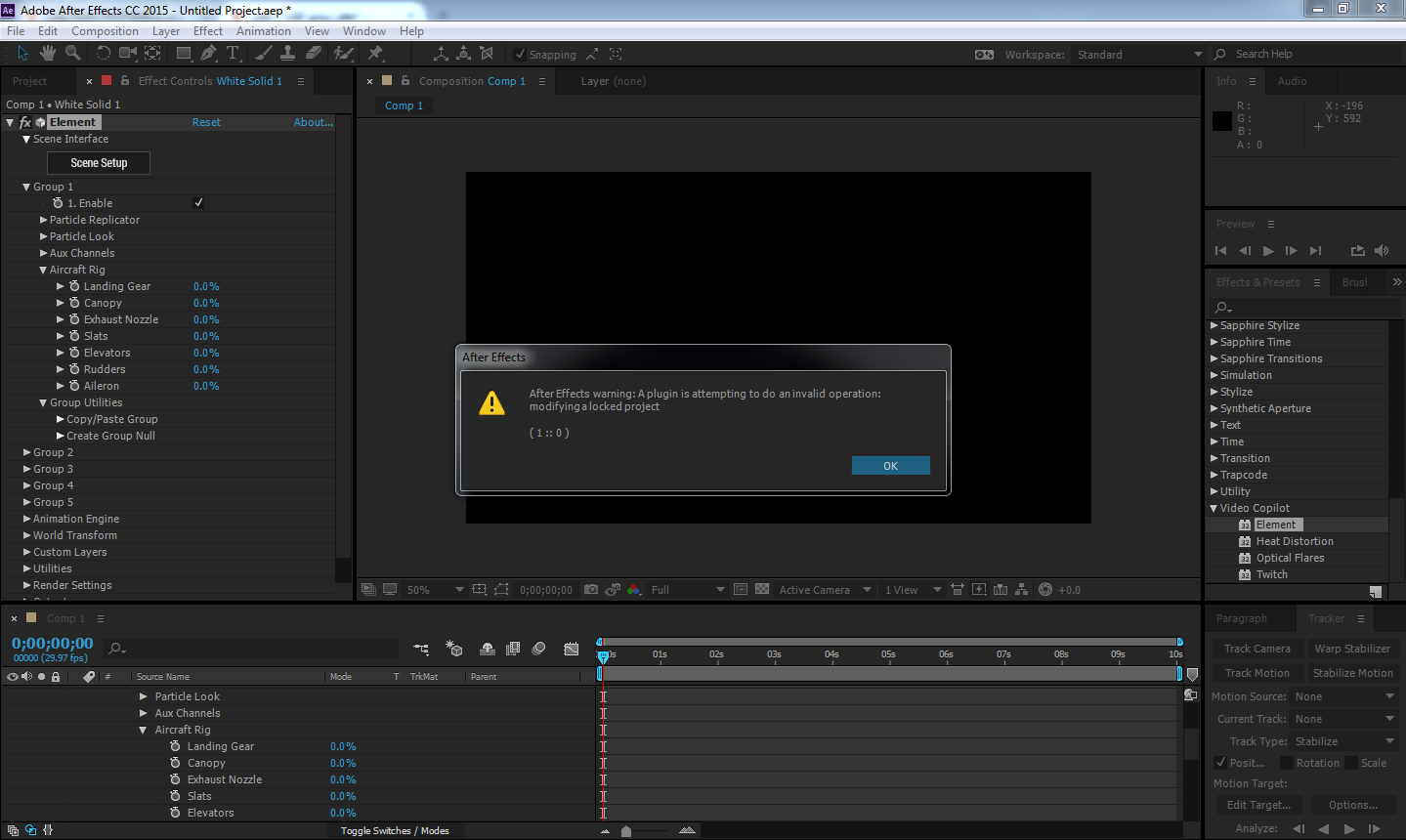
Task: Select the Clone Stamp tool
Action: tap(288, 53)
